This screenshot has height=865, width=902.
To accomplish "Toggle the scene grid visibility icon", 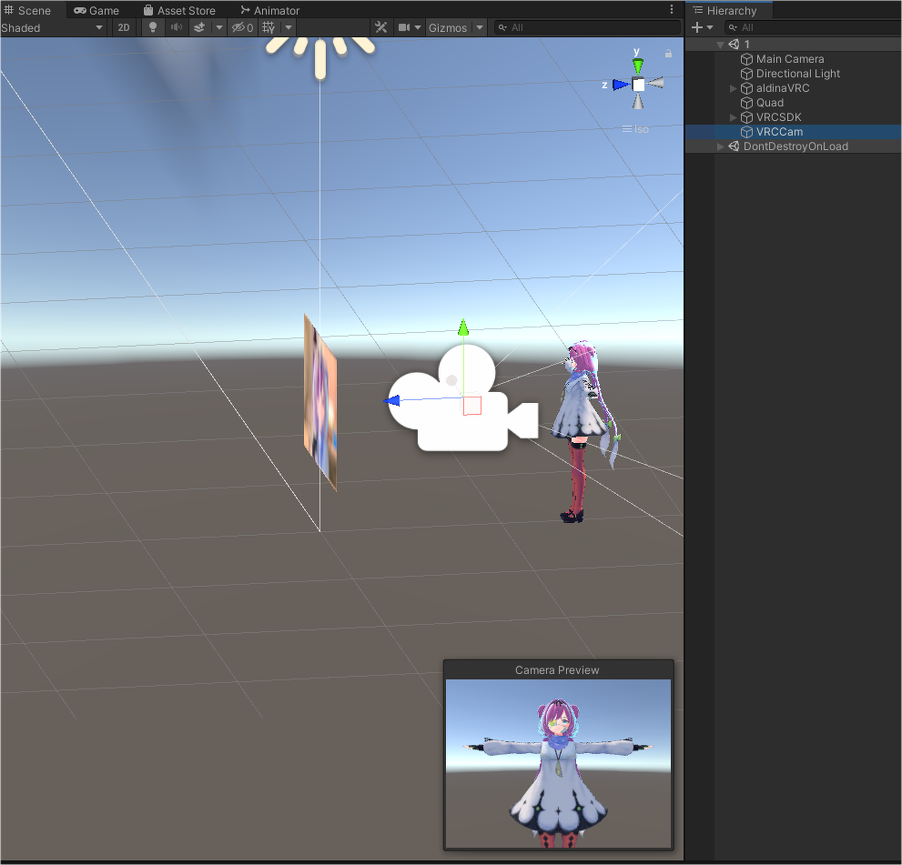I will coord(269,27).
